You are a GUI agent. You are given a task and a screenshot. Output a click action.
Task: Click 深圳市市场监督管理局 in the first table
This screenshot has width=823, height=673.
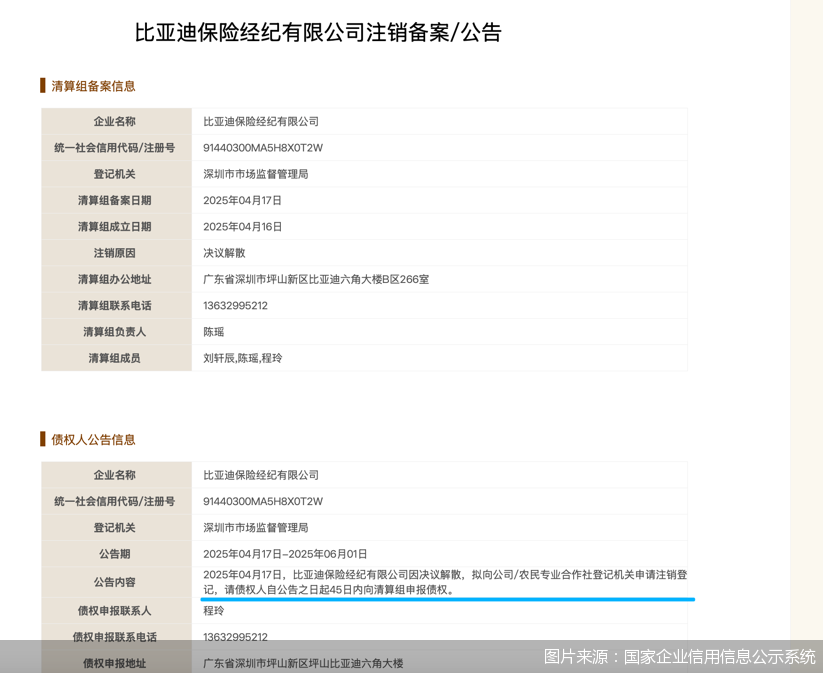(256, 174)
